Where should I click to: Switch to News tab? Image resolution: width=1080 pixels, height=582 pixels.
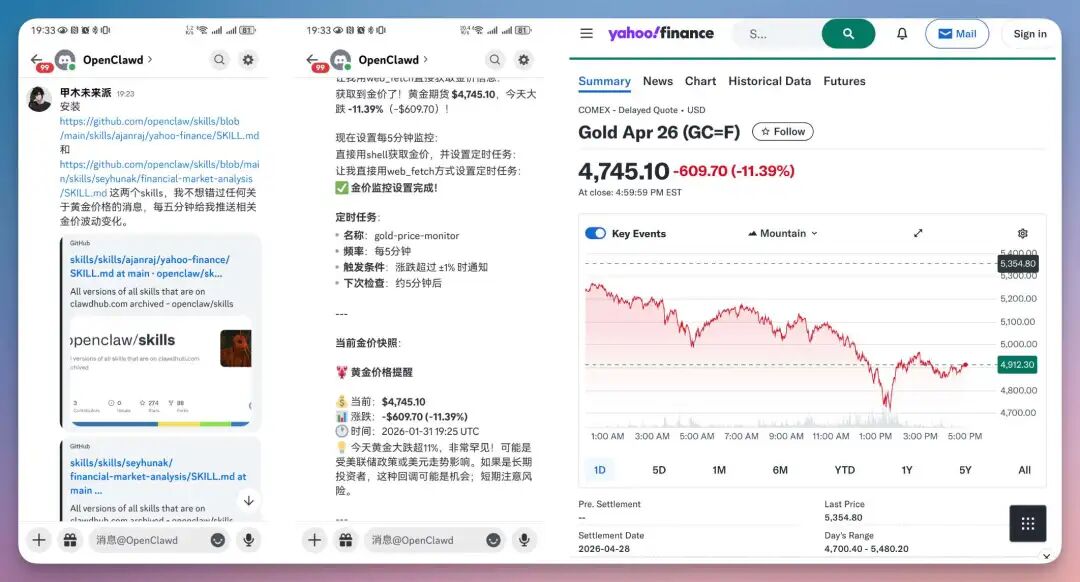(658, 81)
